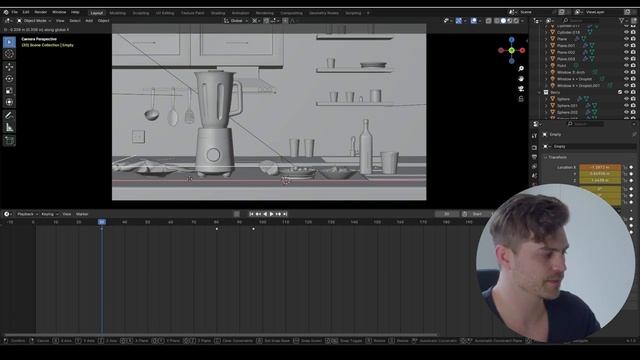Select the Select Box tool in viewport toolbar
The image size is (640, 360).
[9, 42]
